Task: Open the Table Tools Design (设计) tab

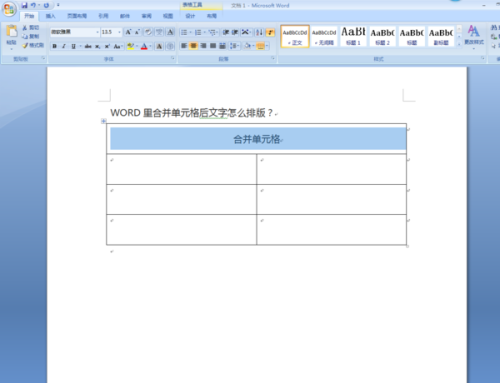Action: click(x=190, y=16)
